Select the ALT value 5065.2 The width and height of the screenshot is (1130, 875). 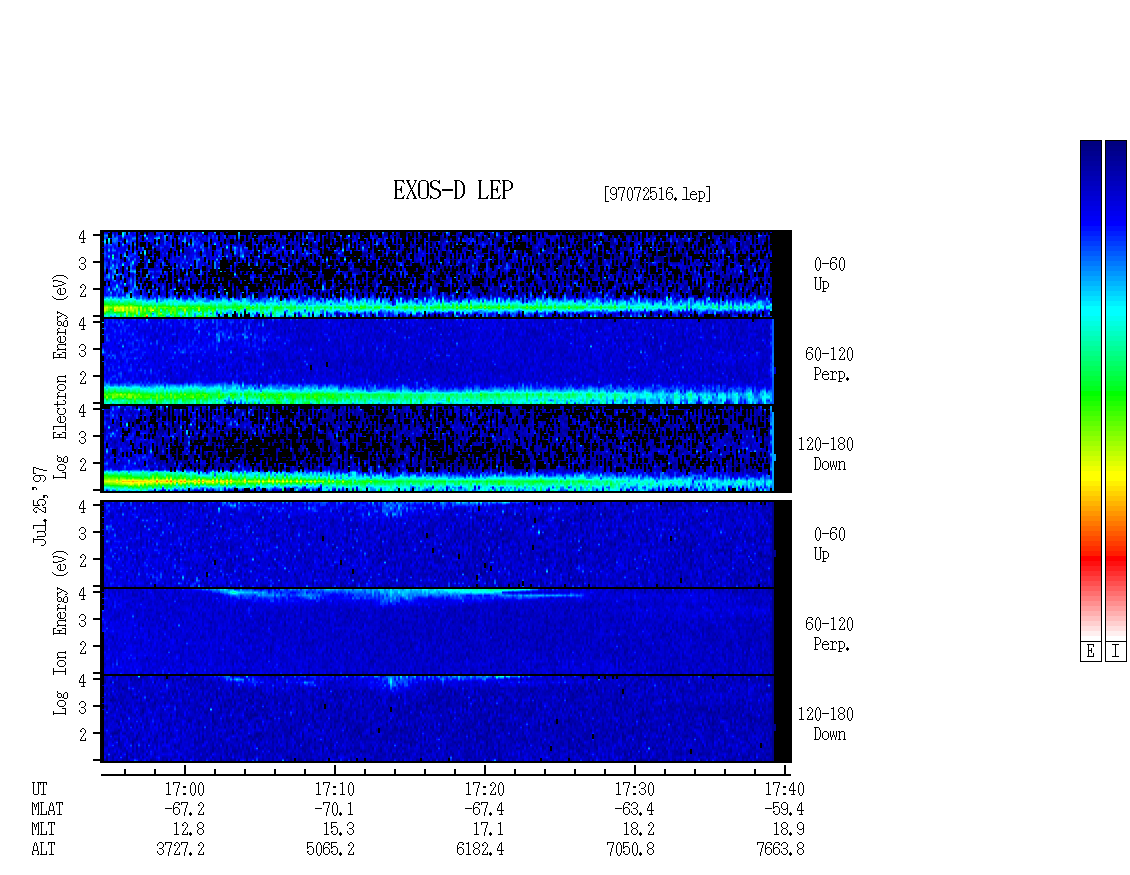(330, 849)
